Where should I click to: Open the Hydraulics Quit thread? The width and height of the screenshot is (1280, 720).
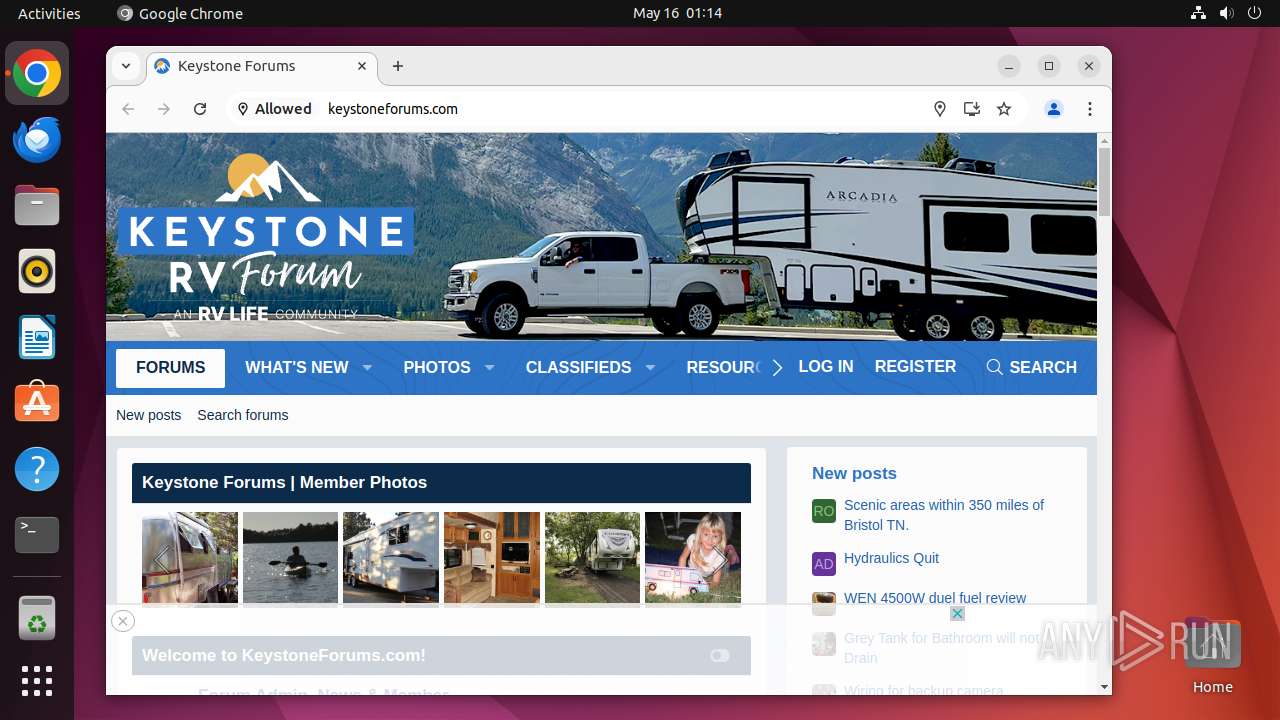891,558
